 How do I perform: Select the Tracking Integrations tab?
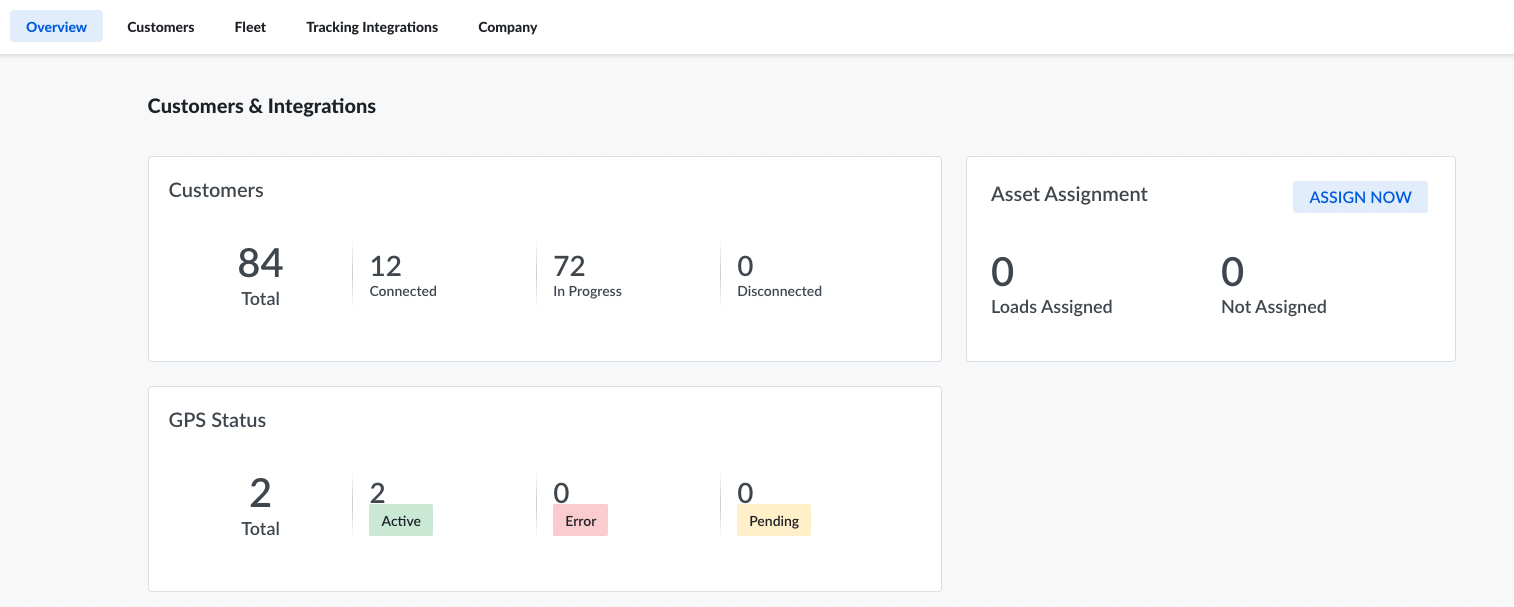coord(371,27)
